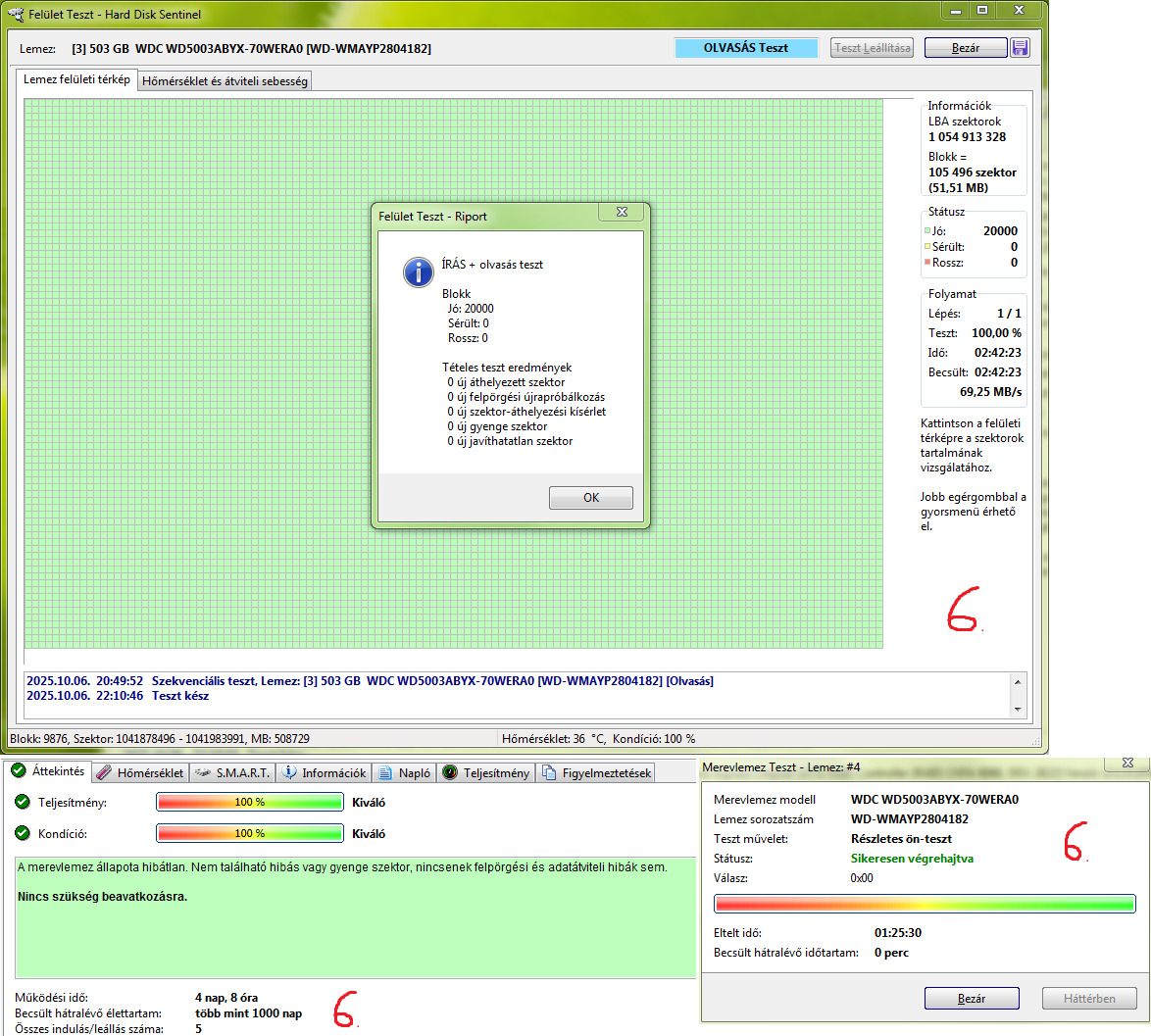Click the '105 496 szektor' block value
This screenshot has height=1036, width=1151.
tap(972, 173)
